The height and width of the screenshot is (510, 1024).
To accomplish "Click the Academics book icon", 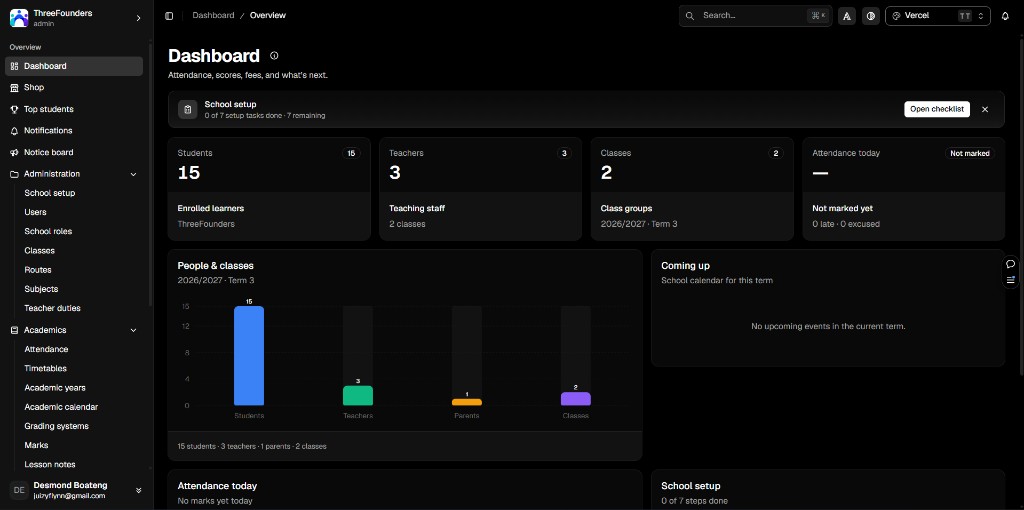I will pos(14,330).
